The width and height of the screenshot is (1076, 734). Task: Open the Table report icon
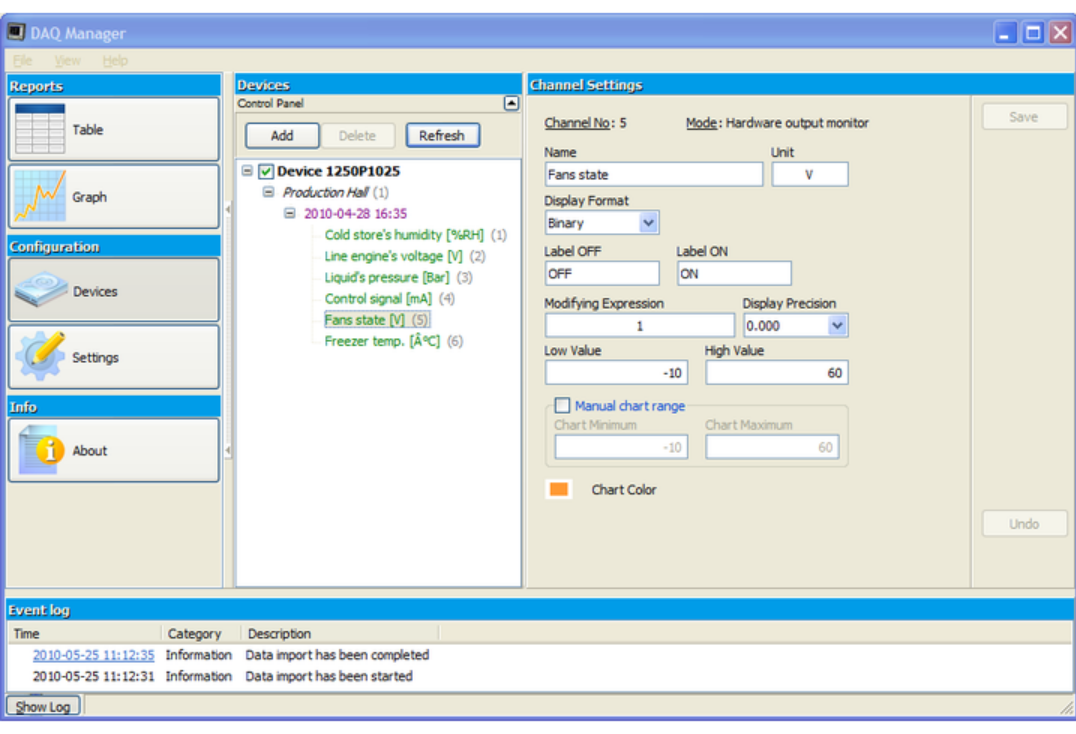tap(40, 129)
